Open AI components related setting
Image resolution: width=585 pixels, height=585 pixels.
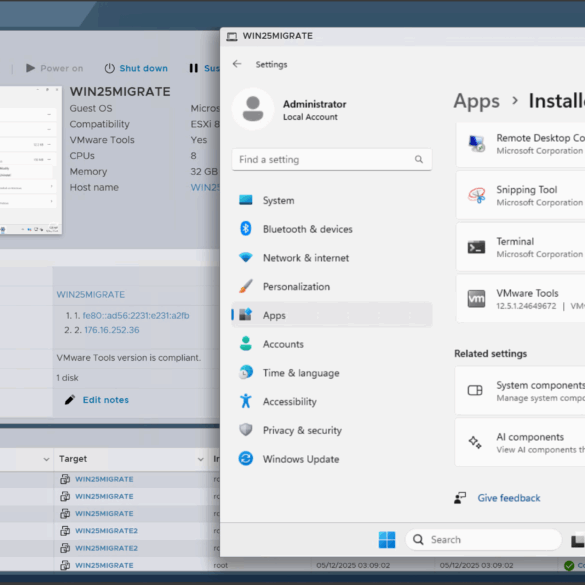pos(520,442)
